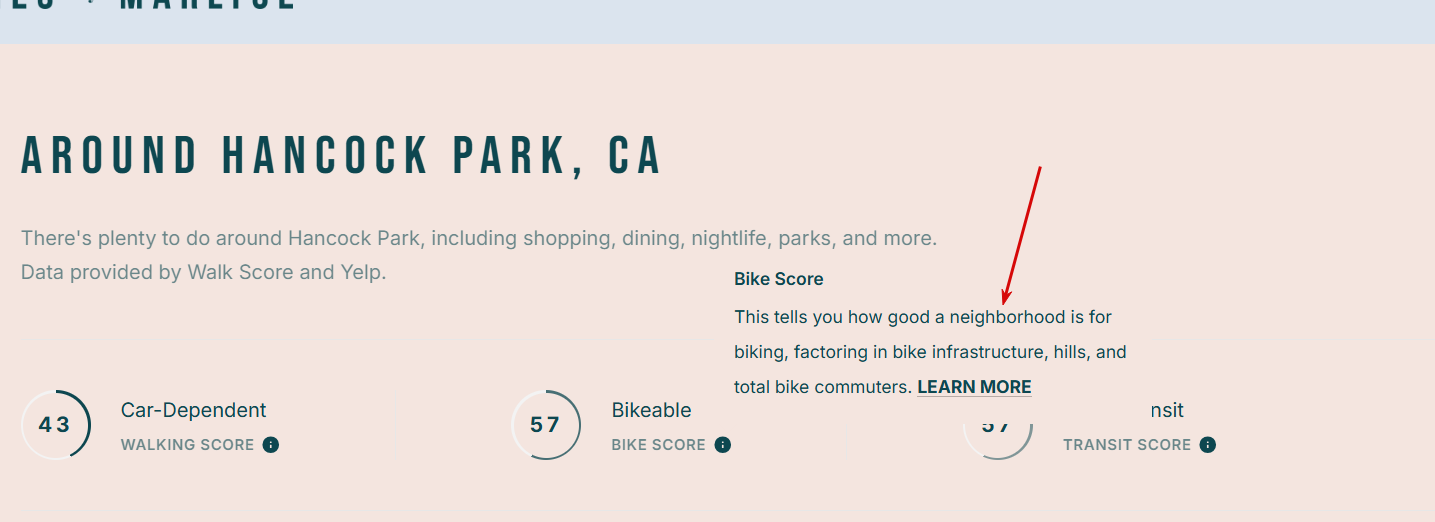Click the Bike Score info icon
The height and width of the screenshot is (522, 1435).
723,445
